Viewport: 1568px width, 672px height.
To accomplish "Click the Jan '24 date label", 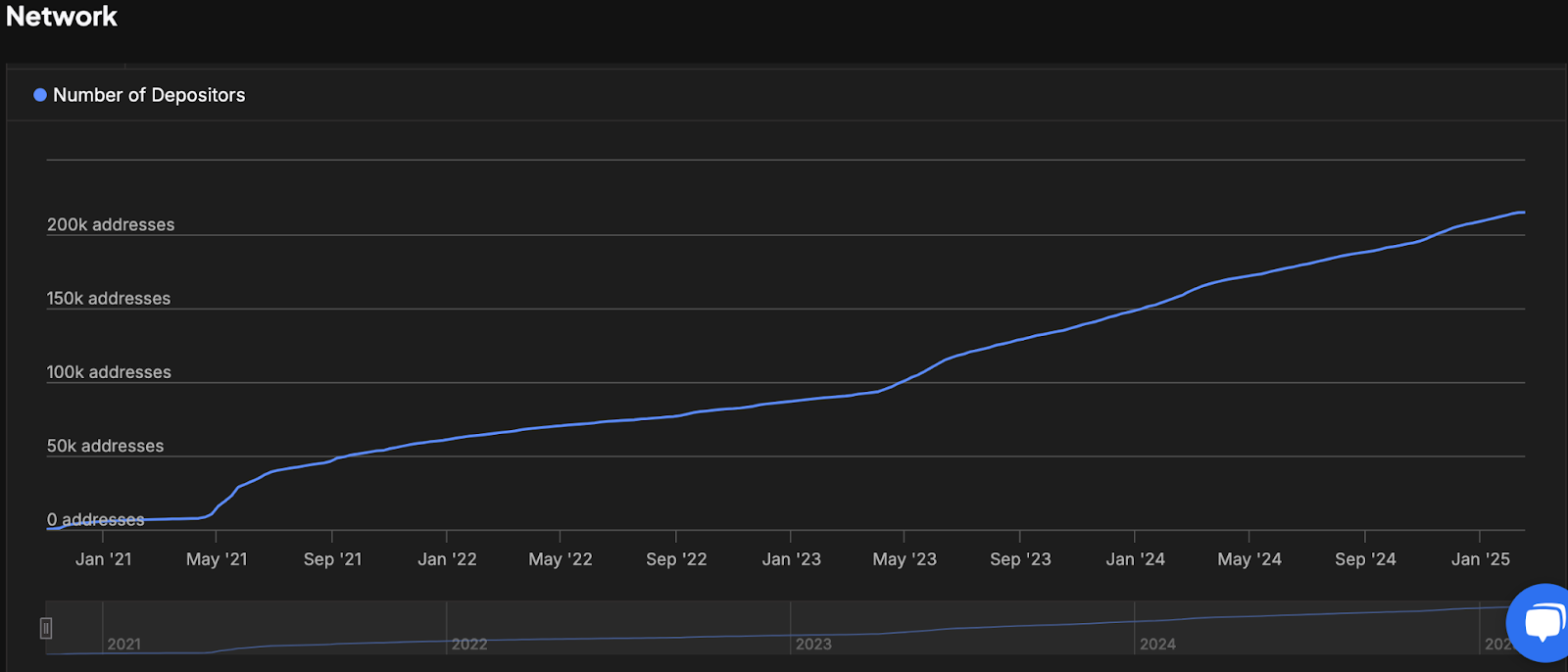I will point(1136,559).
